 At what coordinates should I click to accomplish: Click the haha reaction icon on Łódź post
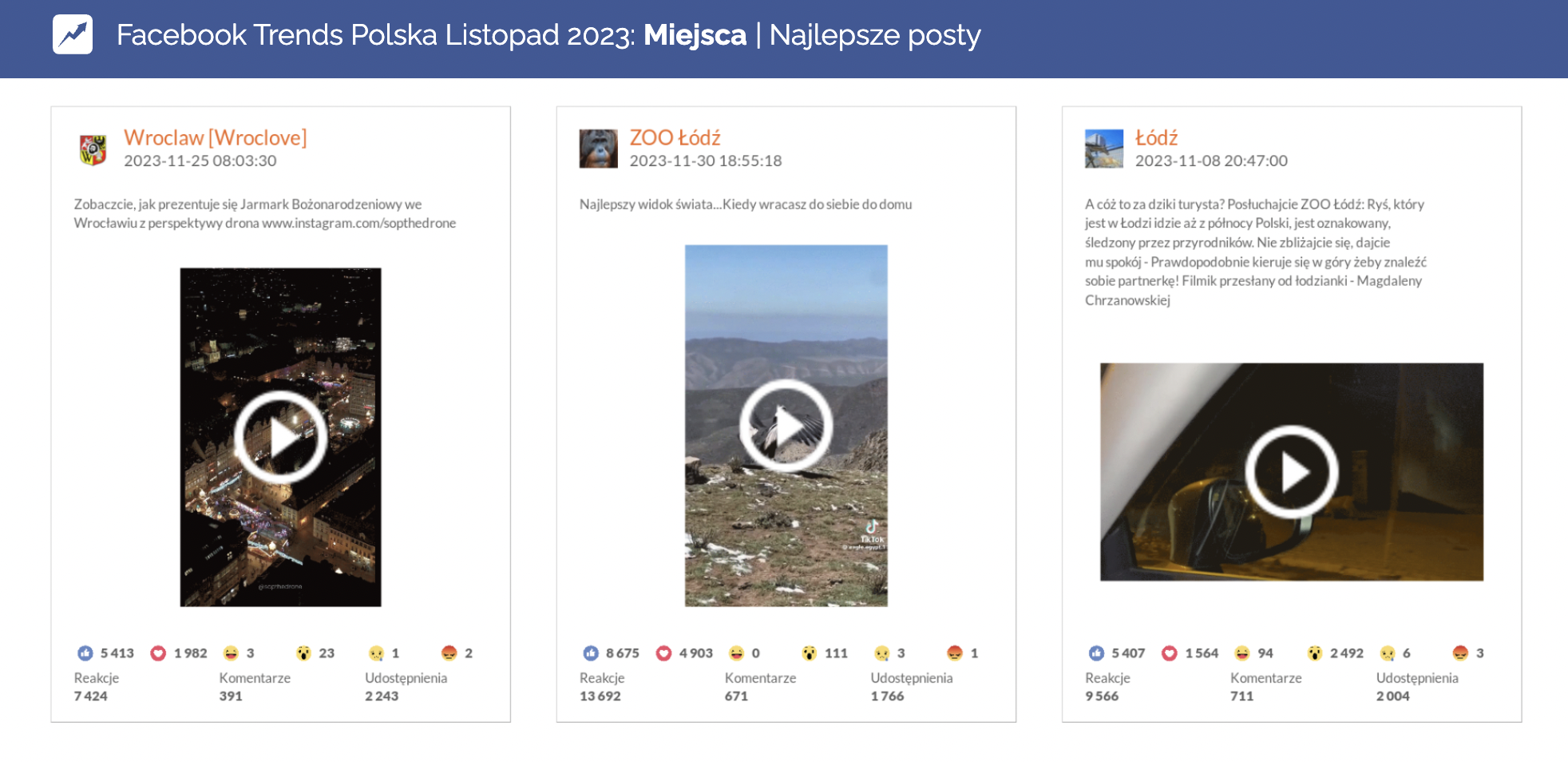pyautogui.click(x=1242, y=653)
